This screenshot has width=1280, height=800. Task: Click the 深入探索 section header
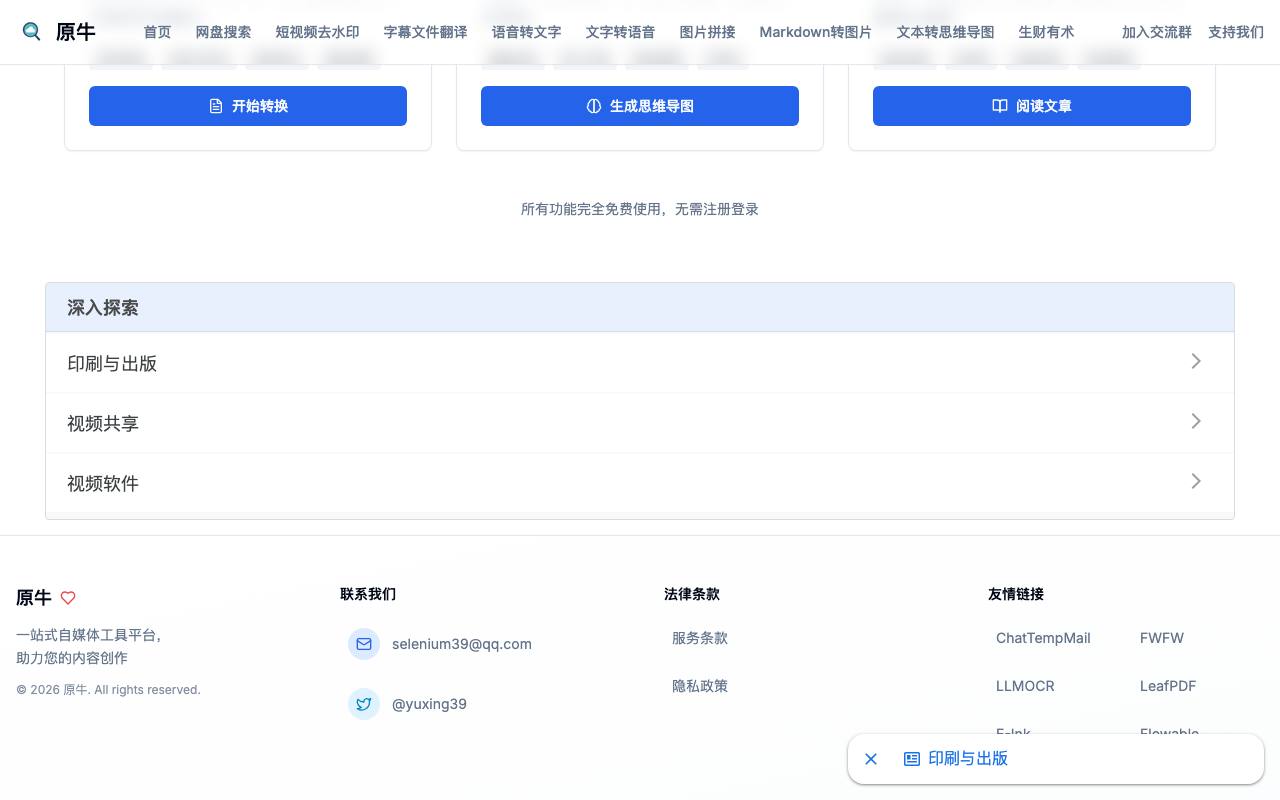pos(640,308)
